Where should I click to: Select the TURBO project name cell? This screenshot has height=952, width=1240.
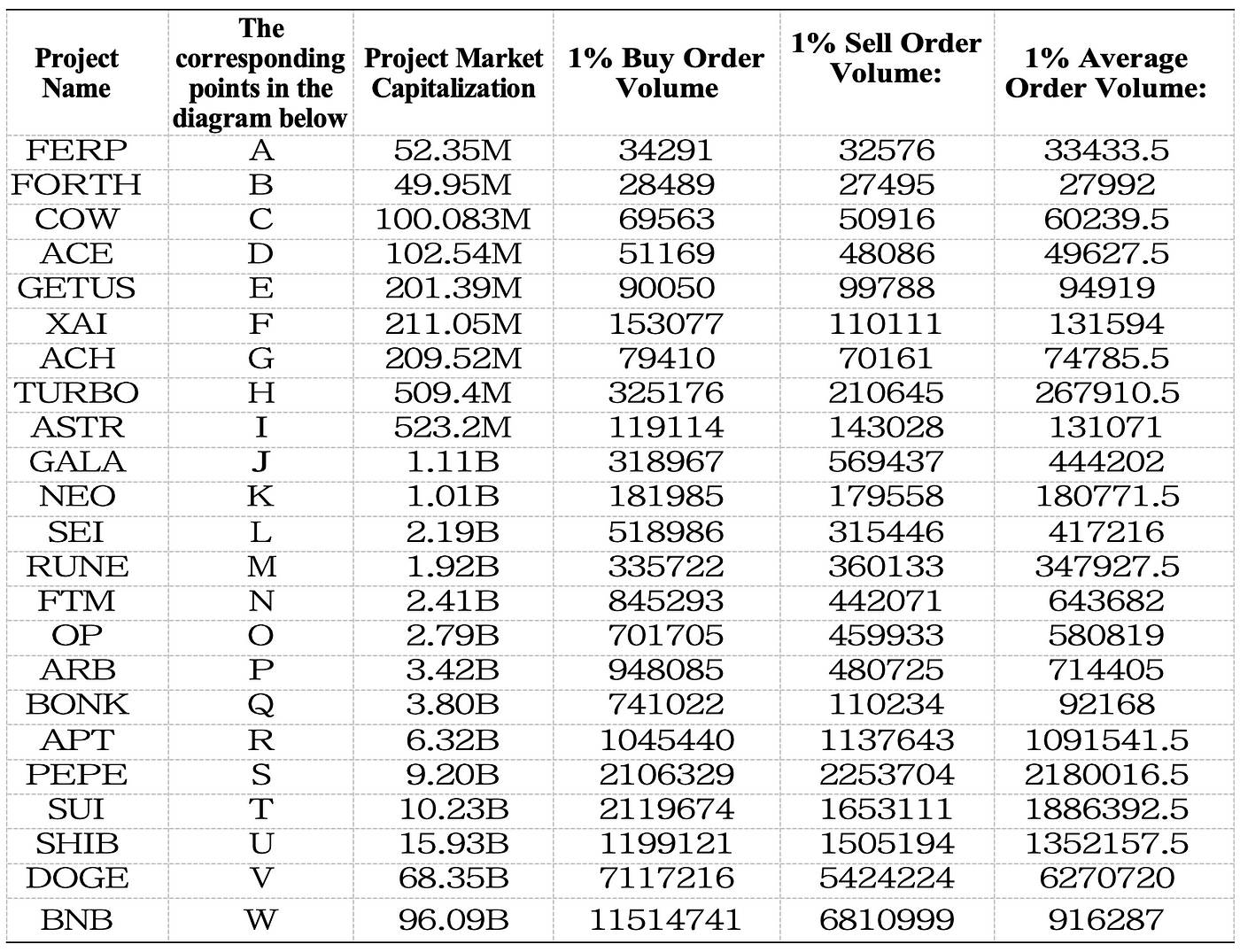(x=76, y=393)
